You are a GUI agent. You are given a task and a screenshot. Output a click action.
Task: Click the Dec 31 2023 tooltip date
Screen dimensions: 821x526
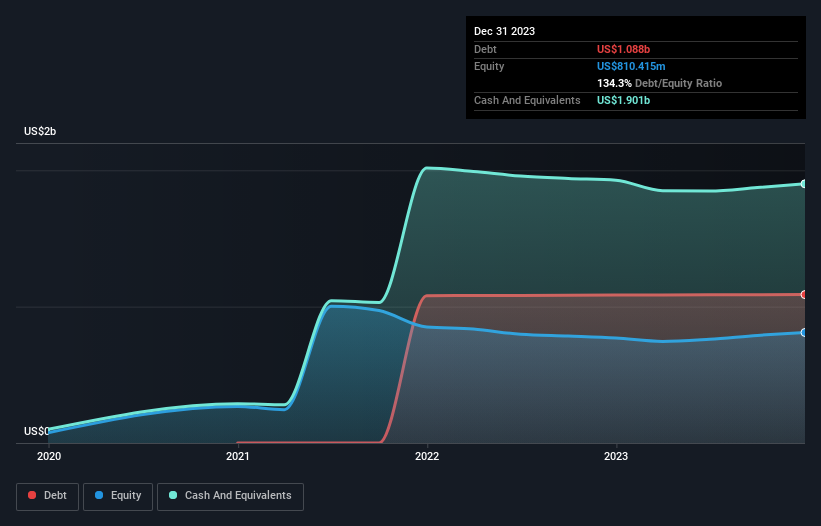(504, 31)
